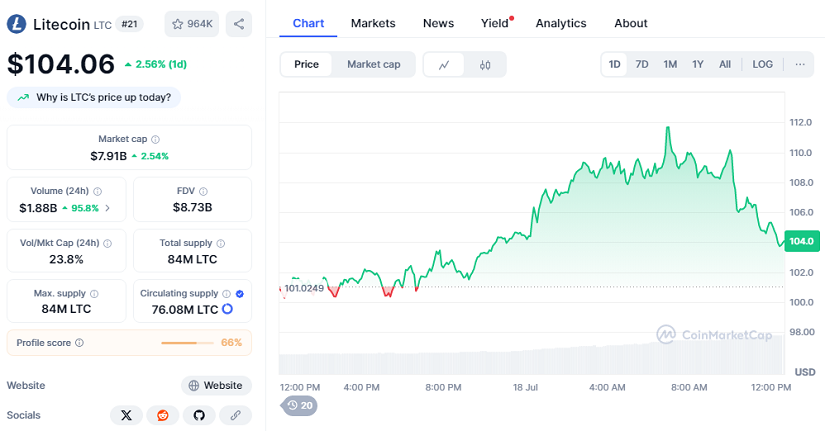The width and height of the screenshot is (825, 431).
Task: Show Market cap info tooltip icon
Action: [x=155, y=139]
